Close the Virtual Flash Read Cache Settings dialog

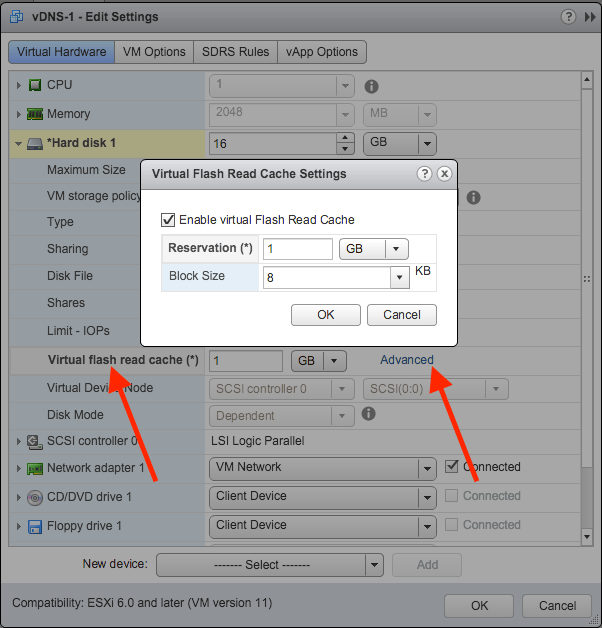pos(444,174)
